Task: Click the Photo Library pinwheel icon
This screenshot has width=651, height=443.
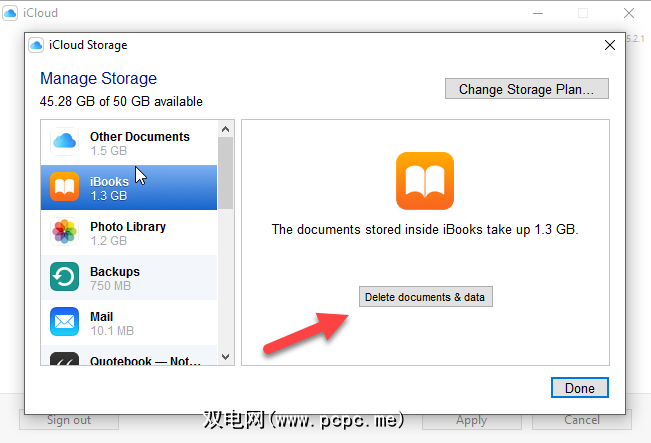Action: (x=65, y=233)
